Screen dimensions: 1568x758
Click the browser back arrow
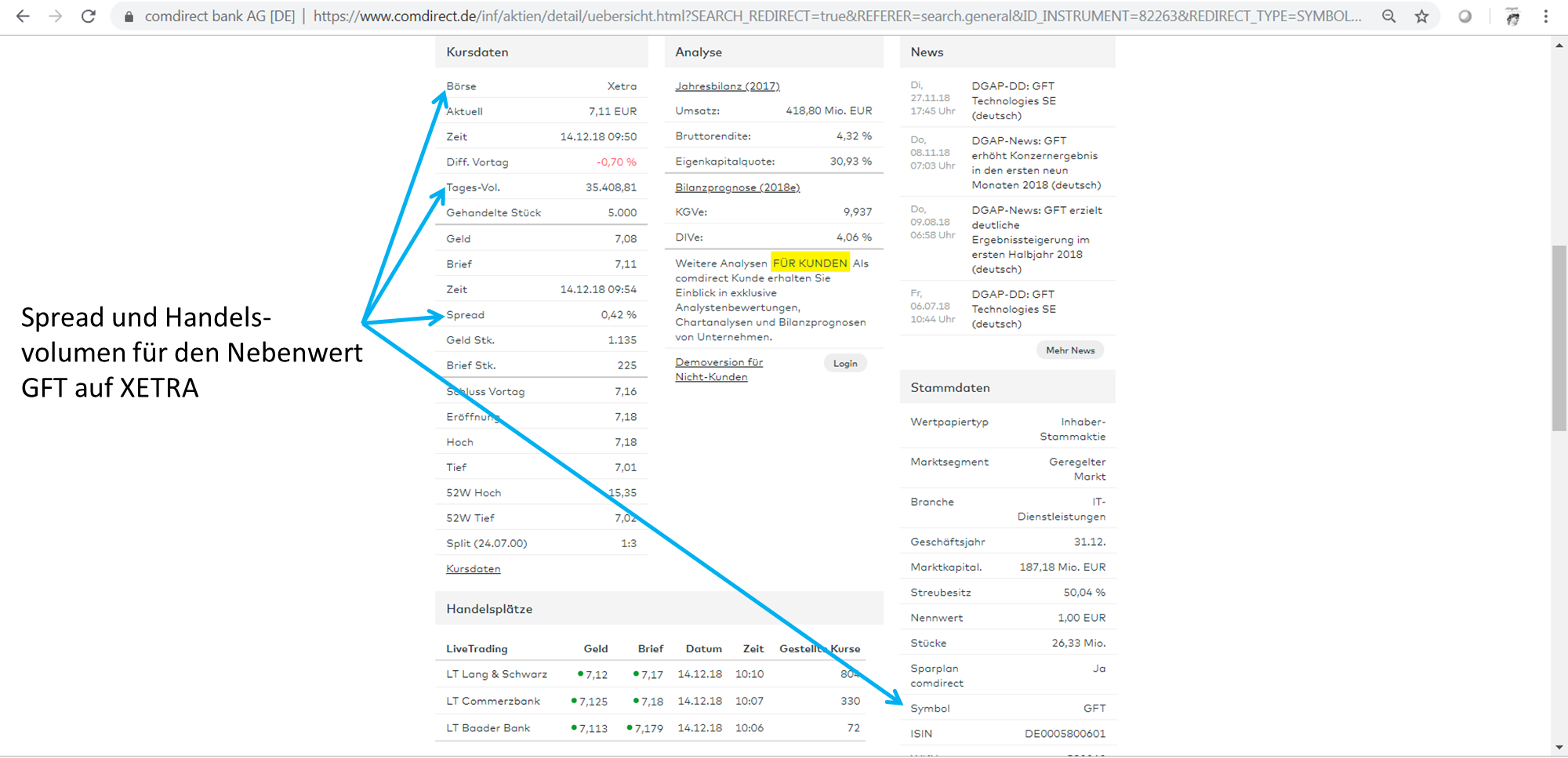click(23, 16)
